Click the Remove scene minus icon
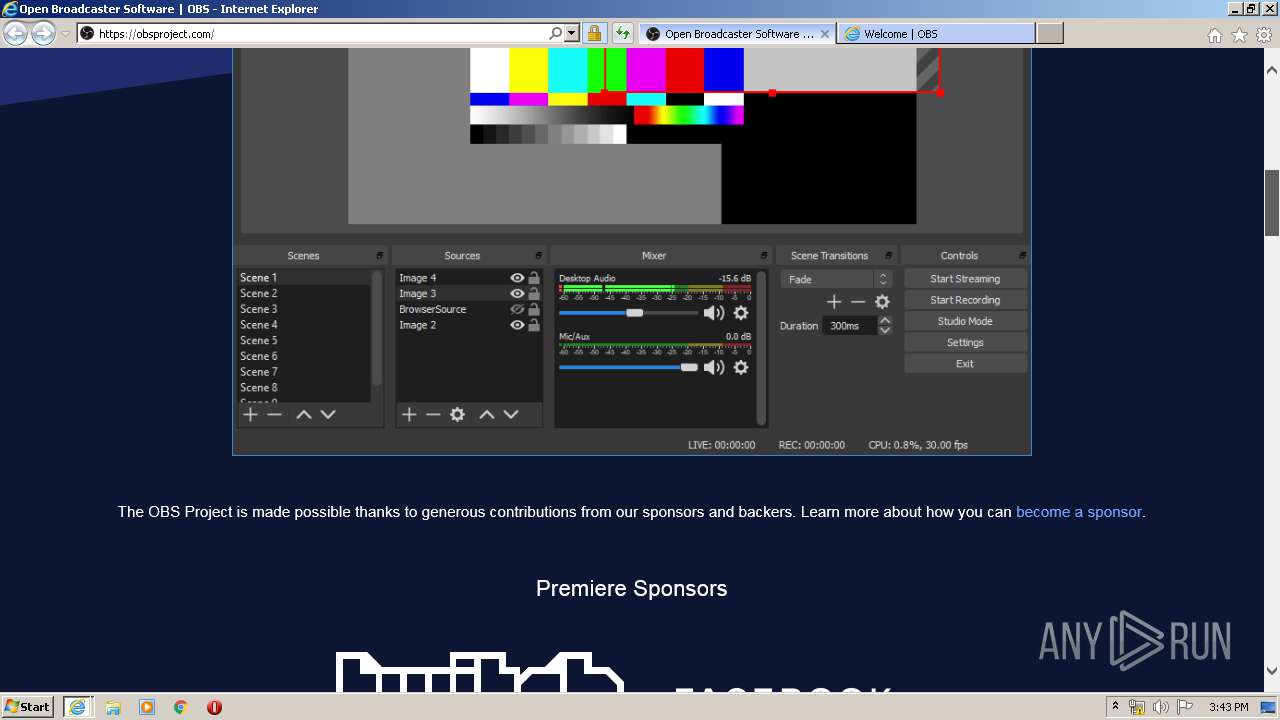The image size is (1280, 720). click(x=274, y=414)
